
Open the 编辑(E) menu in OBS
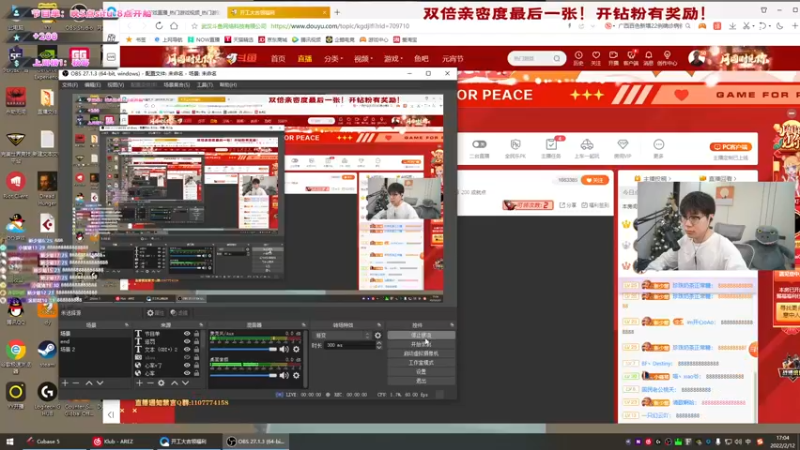[93, 85]
